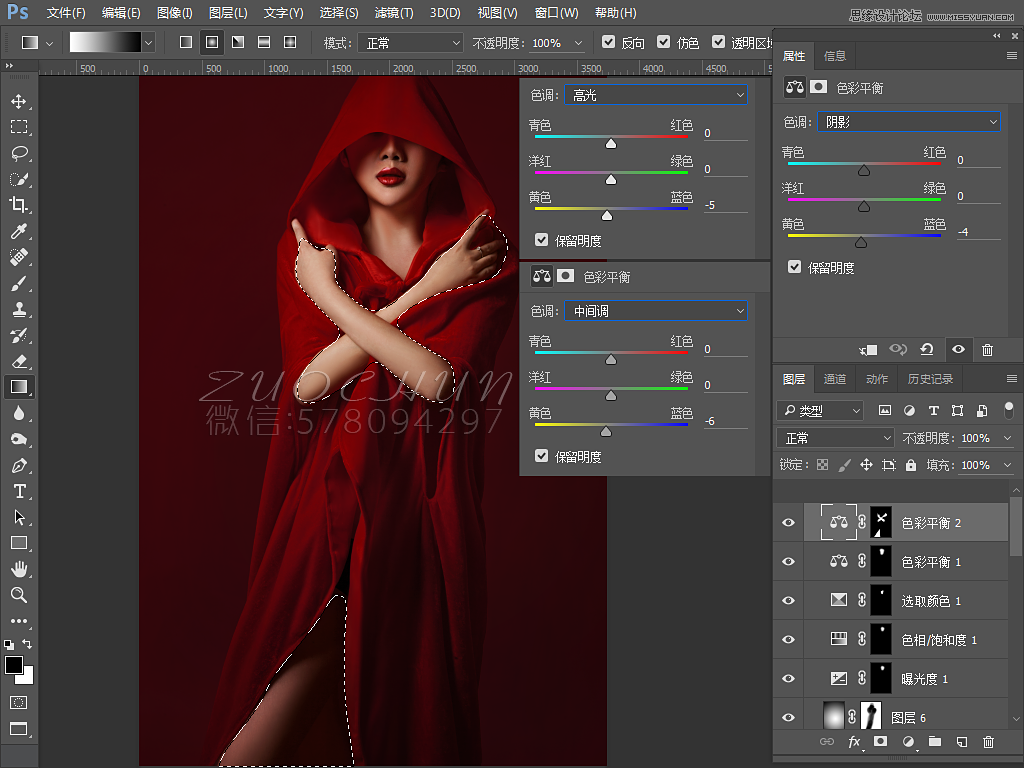This screenshot has height=768, width=1024.
Task: Switch to the 历史记录 tab
Action: [930, 379]
